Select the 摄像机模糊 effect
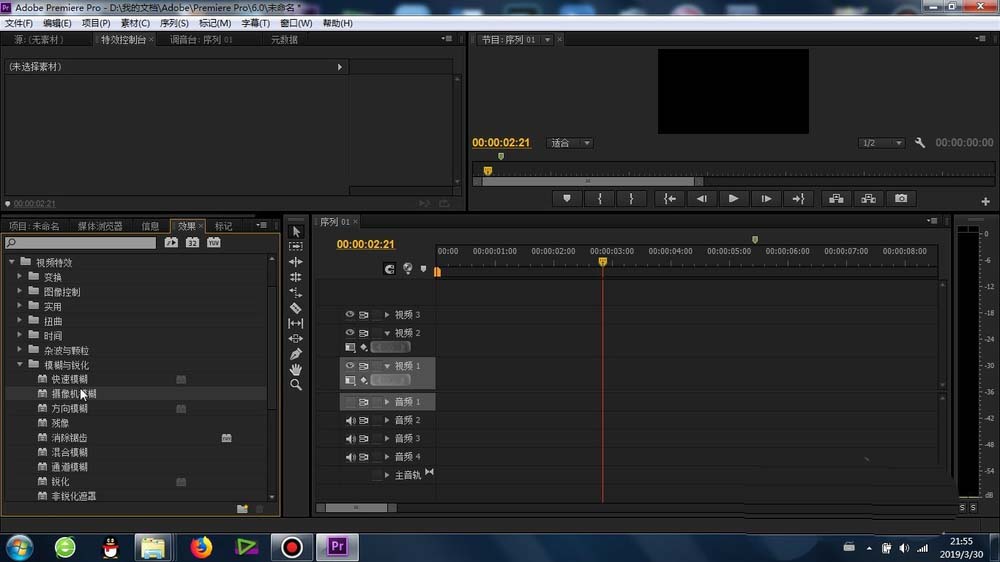Viewport: 1000px width, 562px height. [74, 394]
